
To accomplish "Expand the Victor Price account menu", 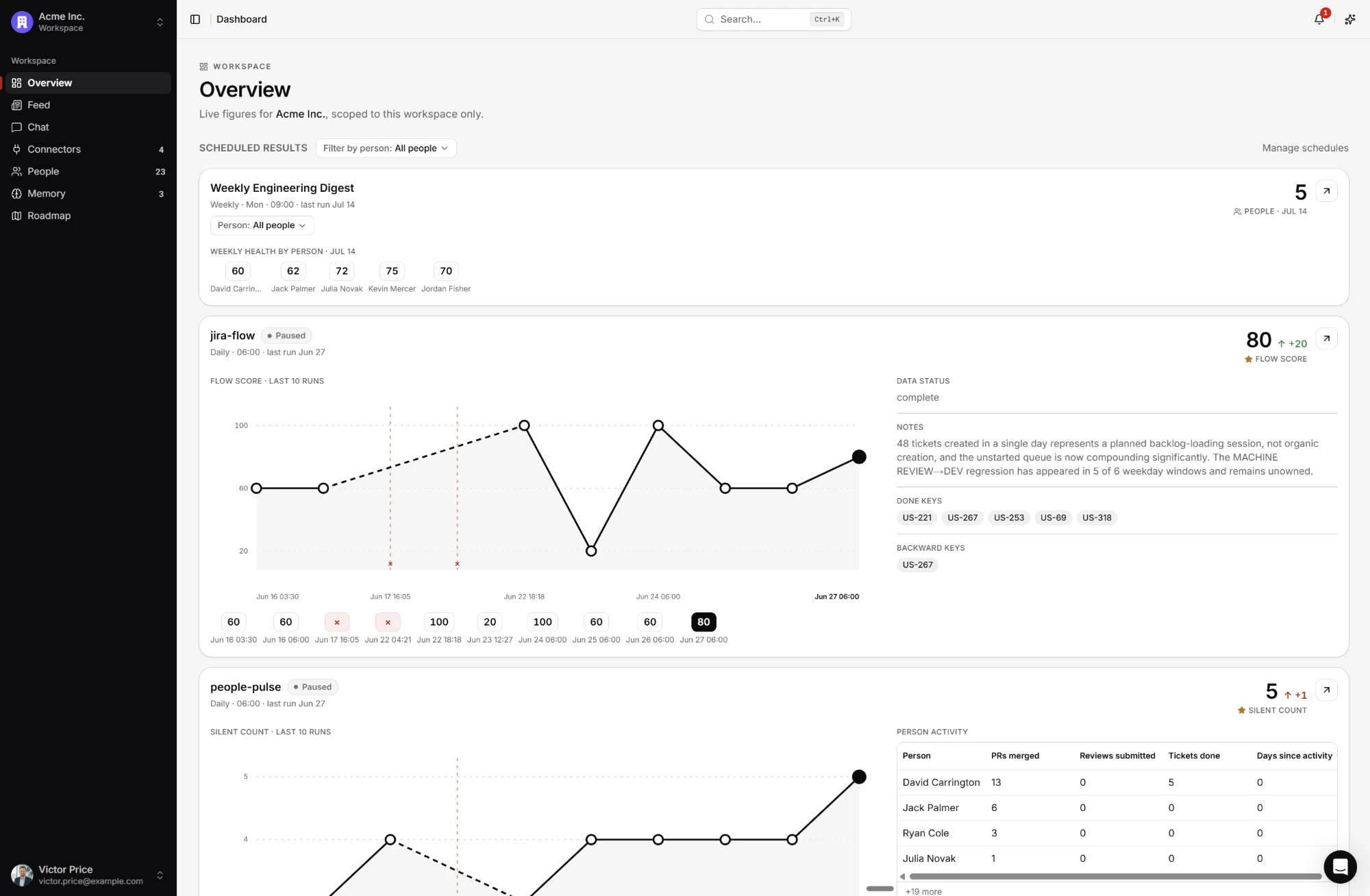I will [x=160, y=875].
